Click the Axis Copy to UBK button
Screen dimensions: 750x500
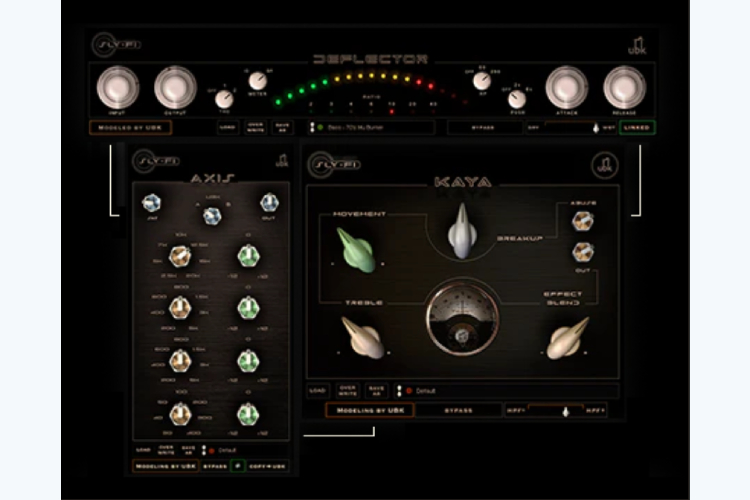(x=267, y=466)
